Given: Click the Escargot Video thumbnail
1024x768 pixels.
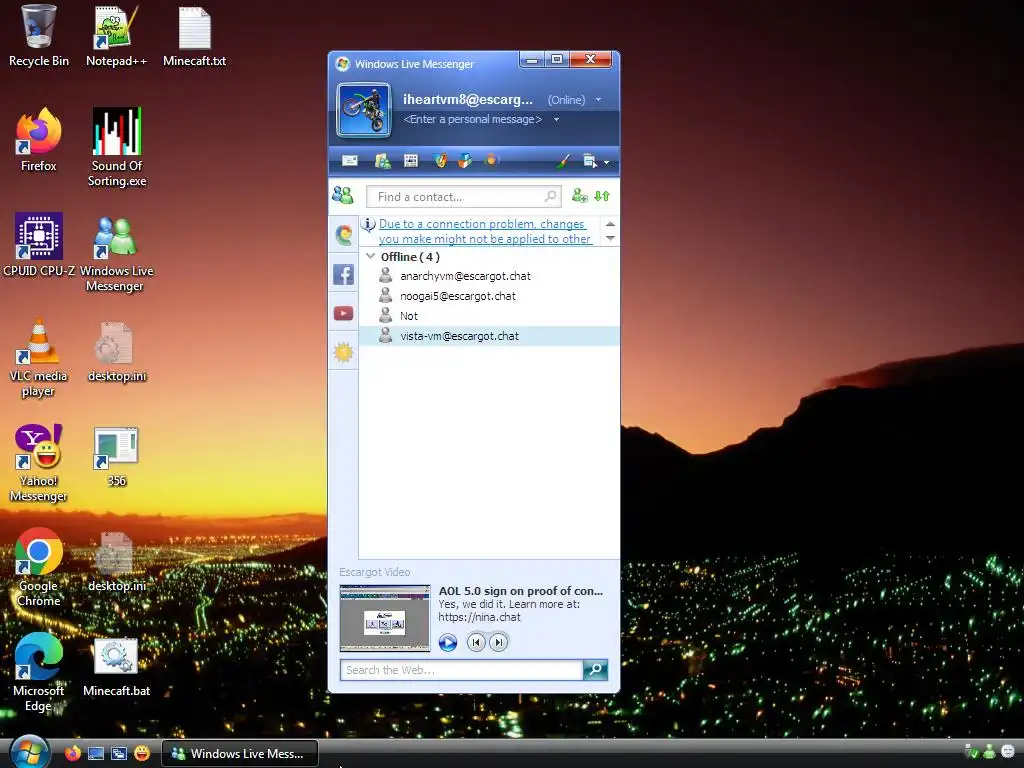Looking at the screenshot, I should (x=385, y=618).
